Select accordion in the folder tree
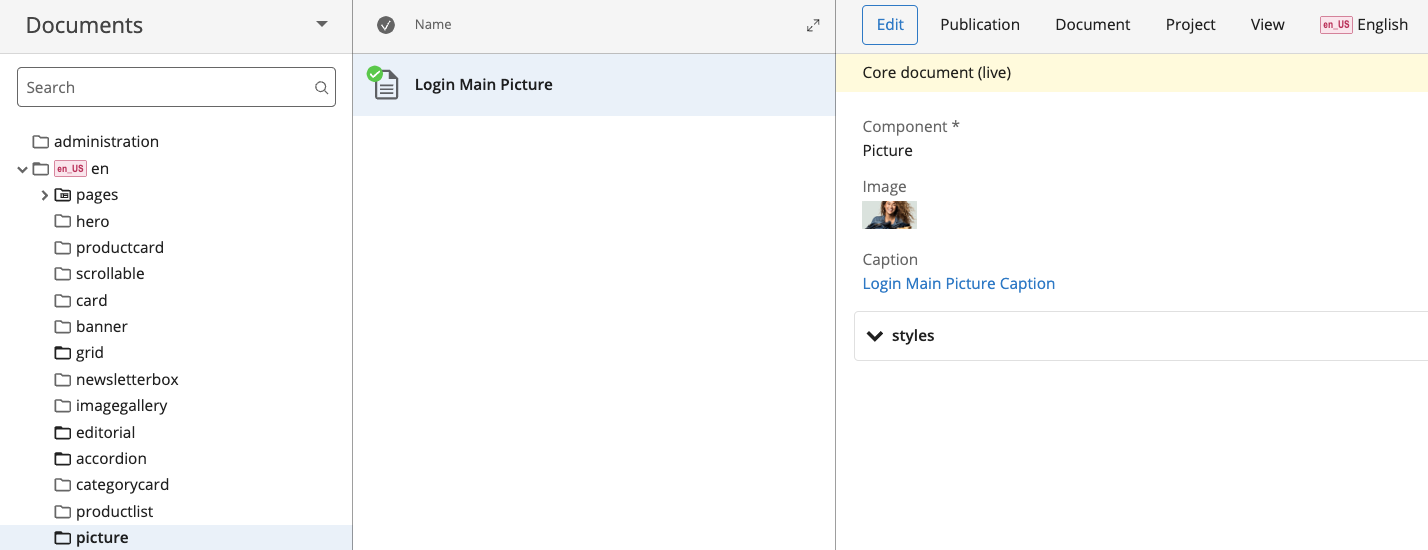 [x=111, y=459]
